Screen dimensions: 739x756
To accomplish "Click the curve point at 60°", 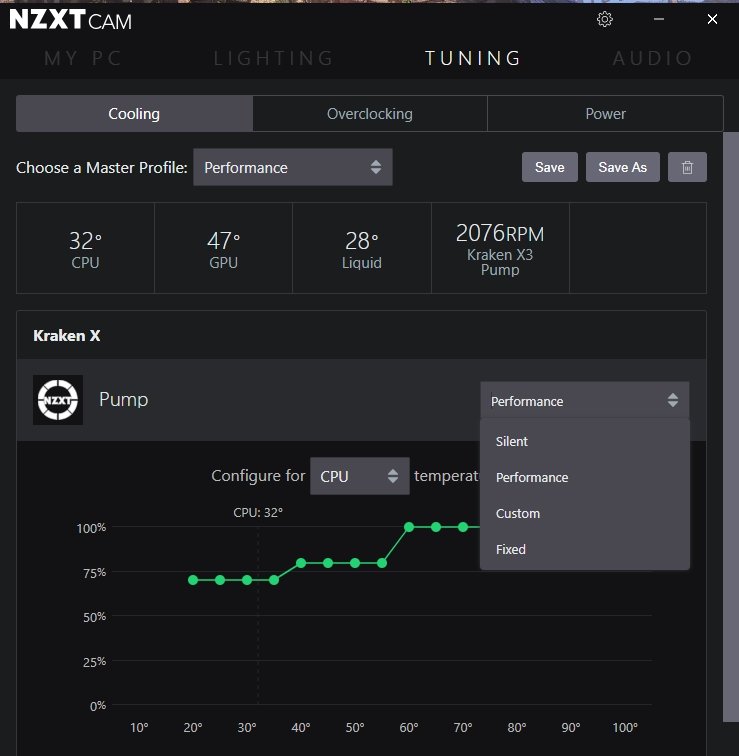I will 409,527.
